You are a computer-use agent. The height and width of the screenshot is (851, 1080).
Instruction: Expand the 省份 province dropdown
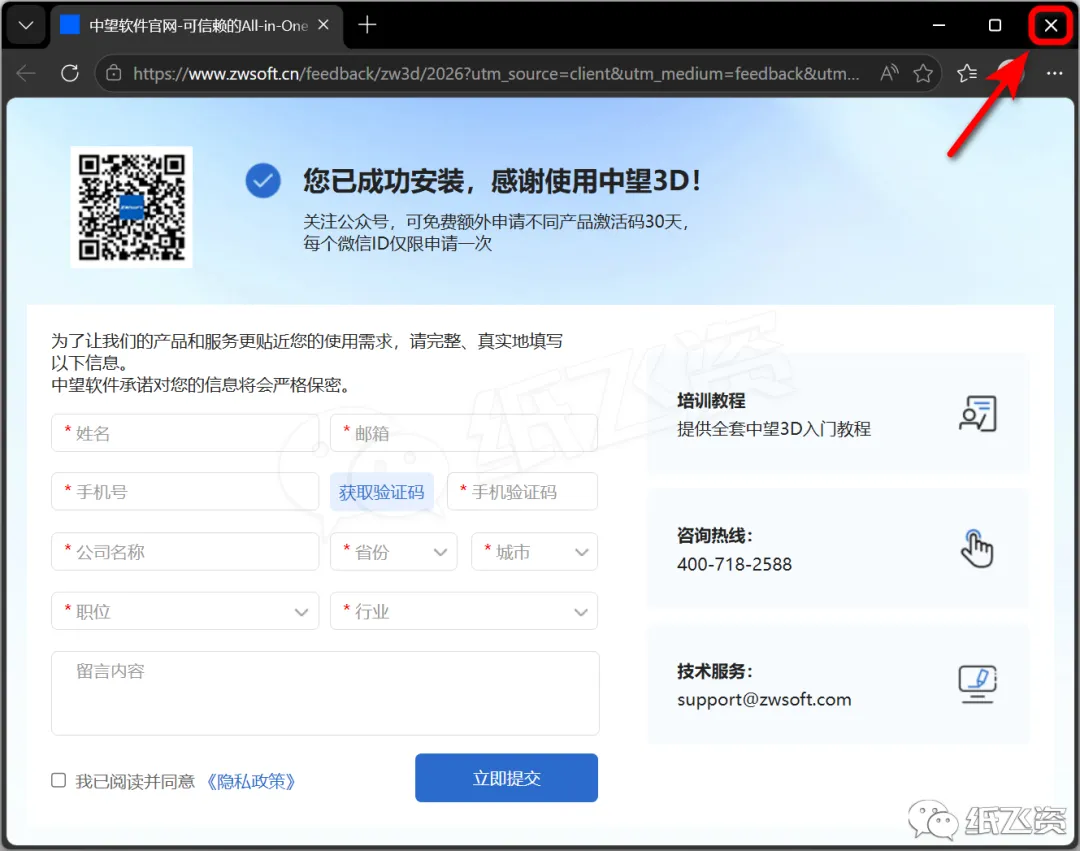394,551
